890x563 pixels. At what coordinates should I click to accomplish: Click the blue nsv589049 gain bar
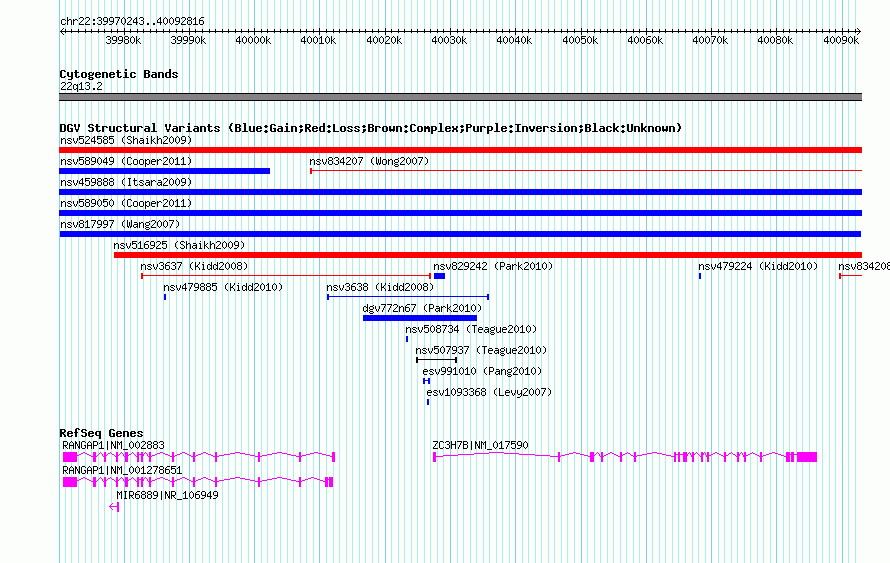coord(165,171)
